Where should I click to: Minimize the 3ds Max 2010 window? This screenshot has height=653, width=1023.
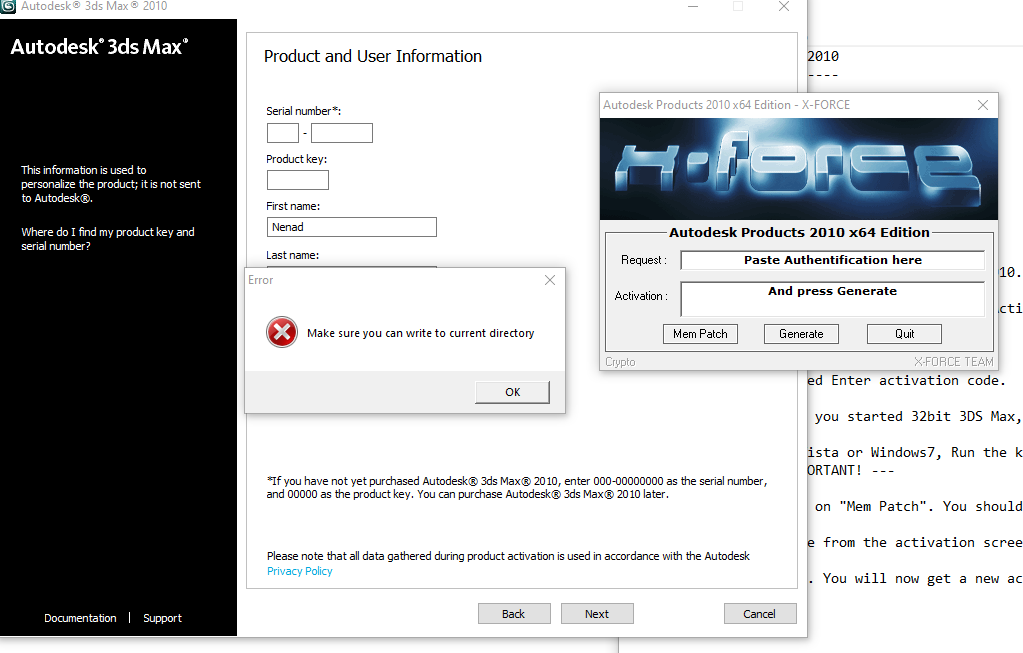[693, 7]
